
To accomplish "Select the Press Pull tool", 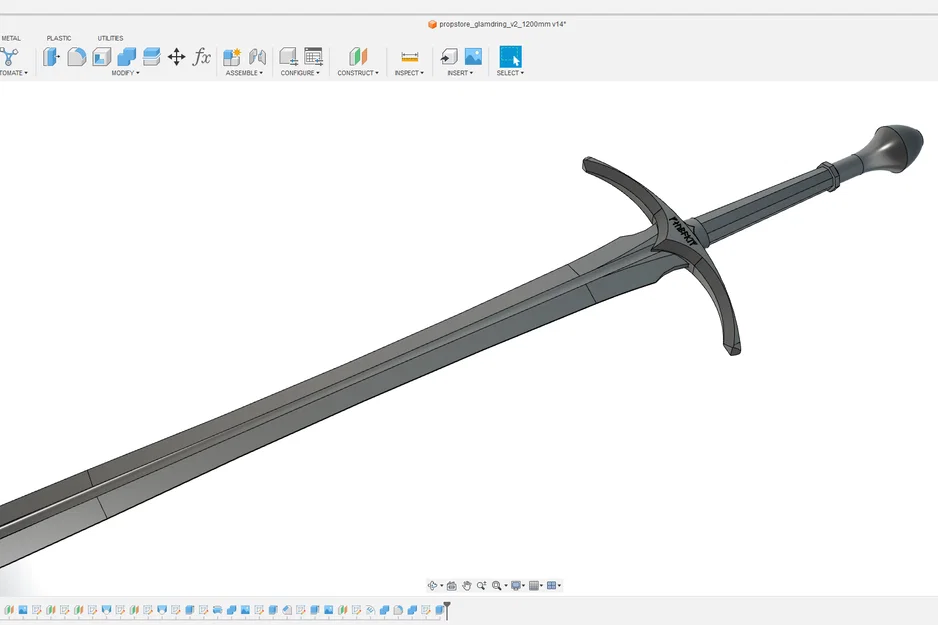I will pos(50,57).
